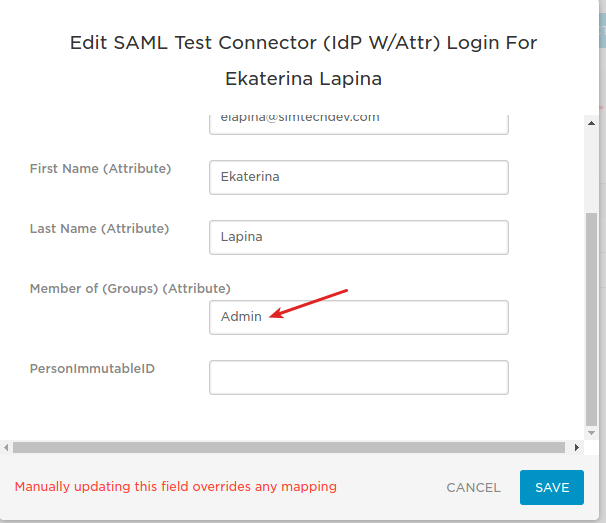Focus the partially visible email address field
This screenshot has height=523, width=606.
[x=359, y=124]
